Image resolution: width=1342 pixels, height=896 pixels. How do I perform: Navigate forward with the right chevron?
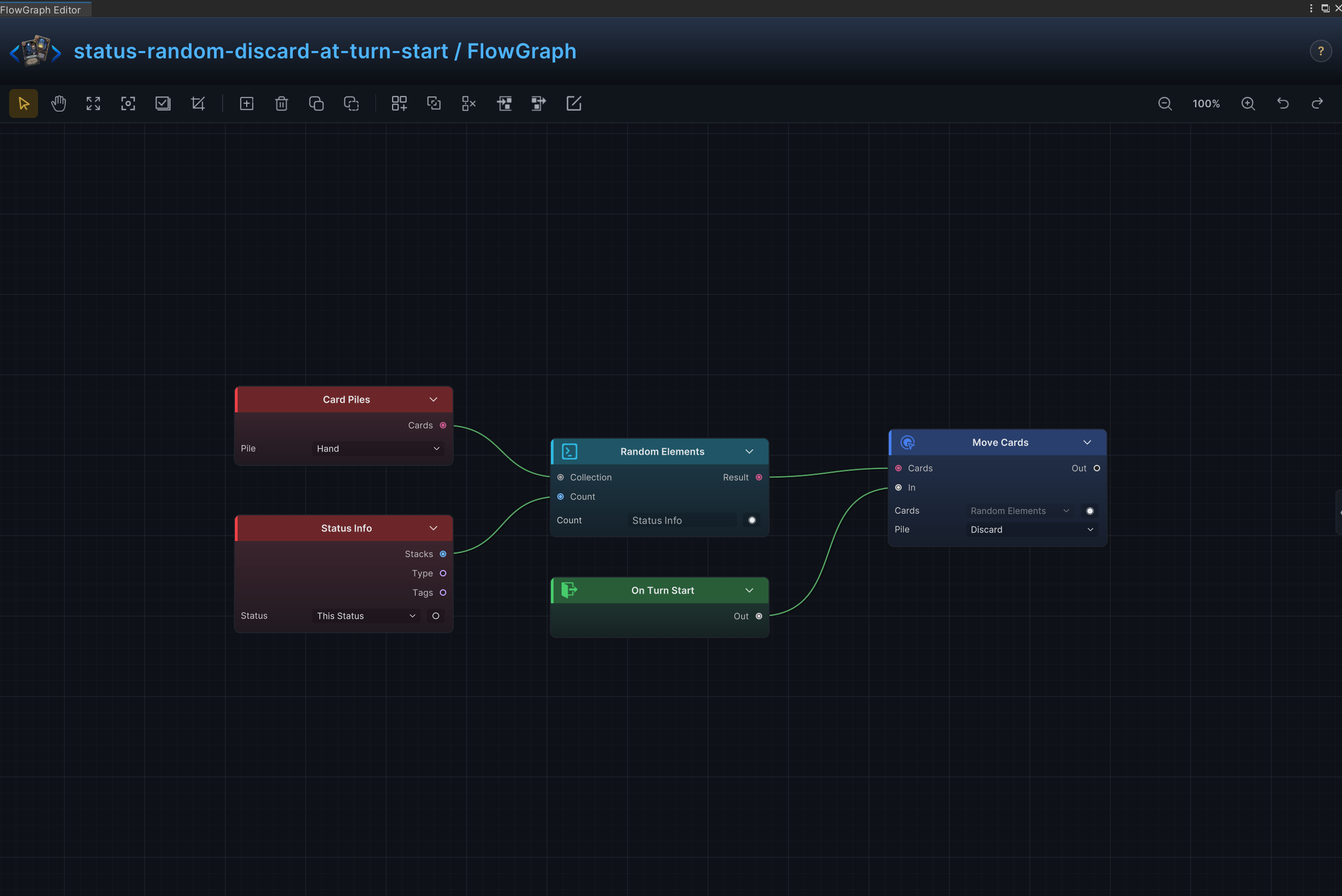pyautogui.click(x=56, y=53)
